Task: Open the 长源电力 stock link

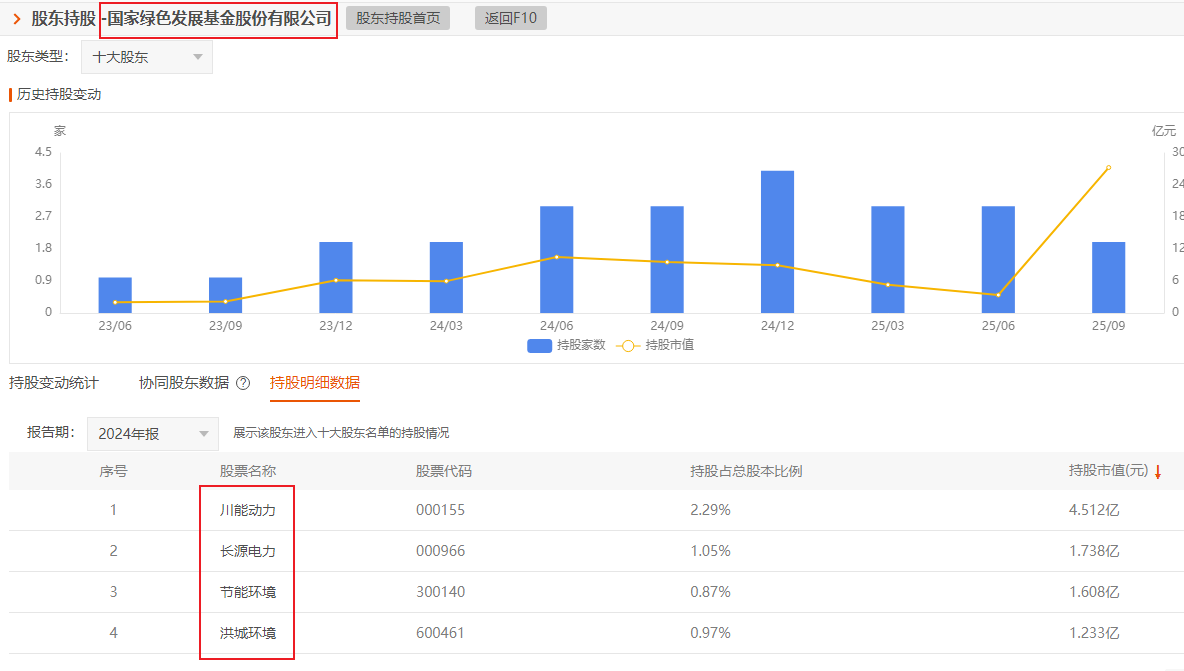Action: (248, 551)
